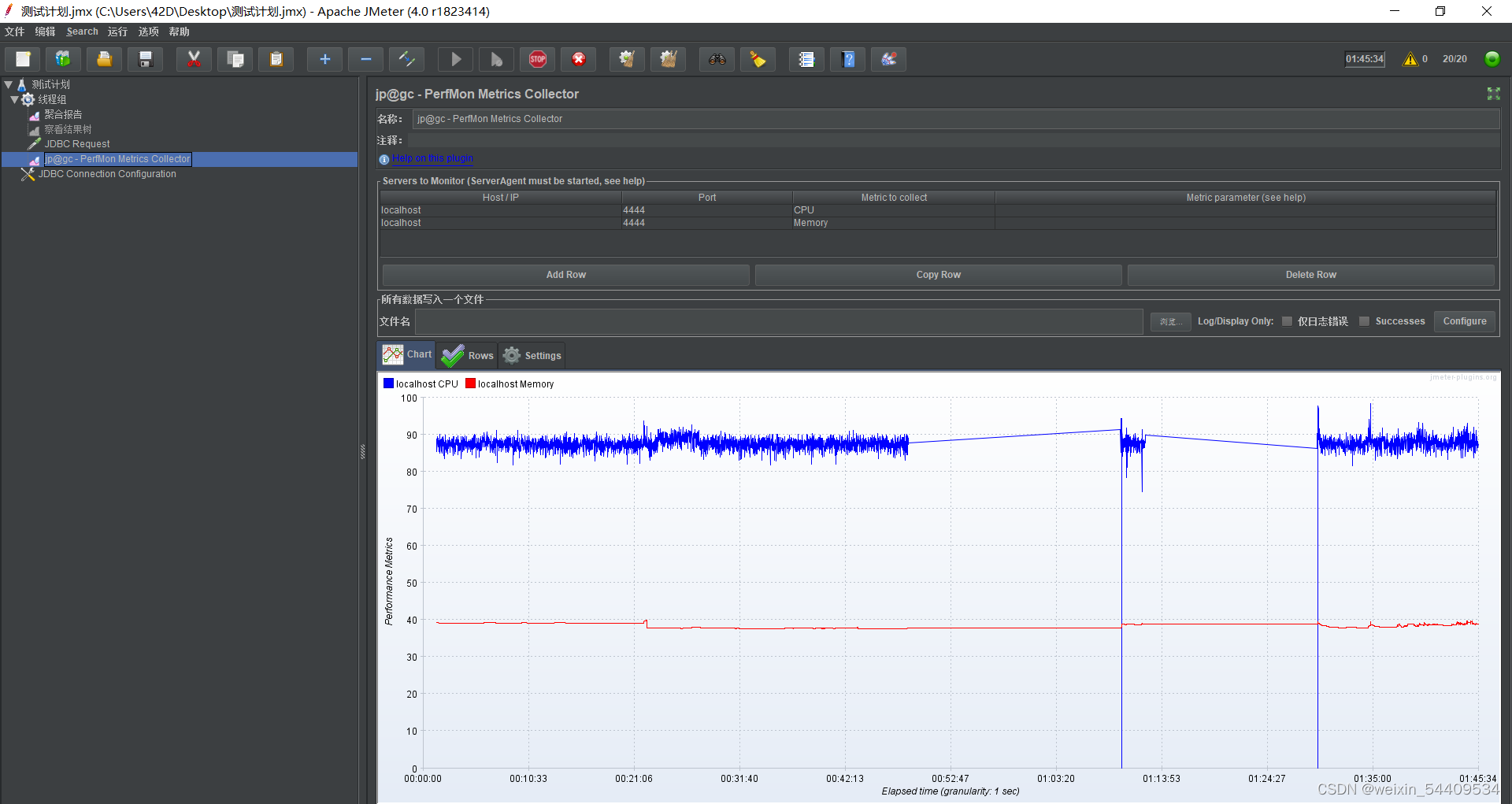Stop the test with STOP icon
The height and width of the screenshot is (804, 1512).
537,59
